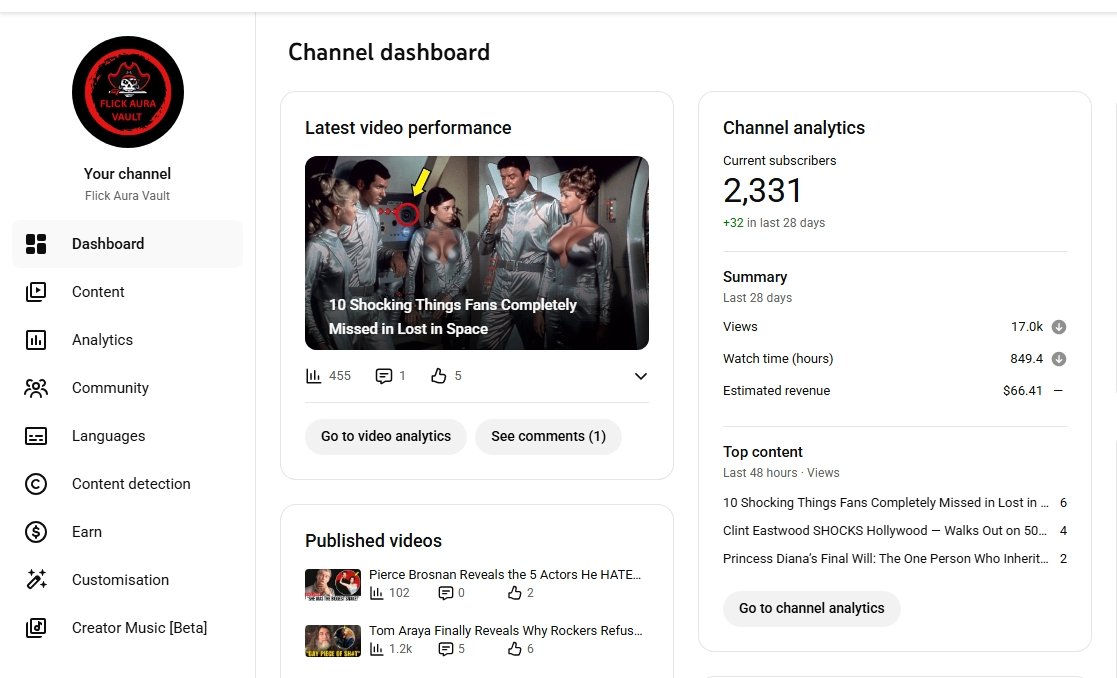Click the Flick Aura Vault channel avatar

[x=128, y=92]
